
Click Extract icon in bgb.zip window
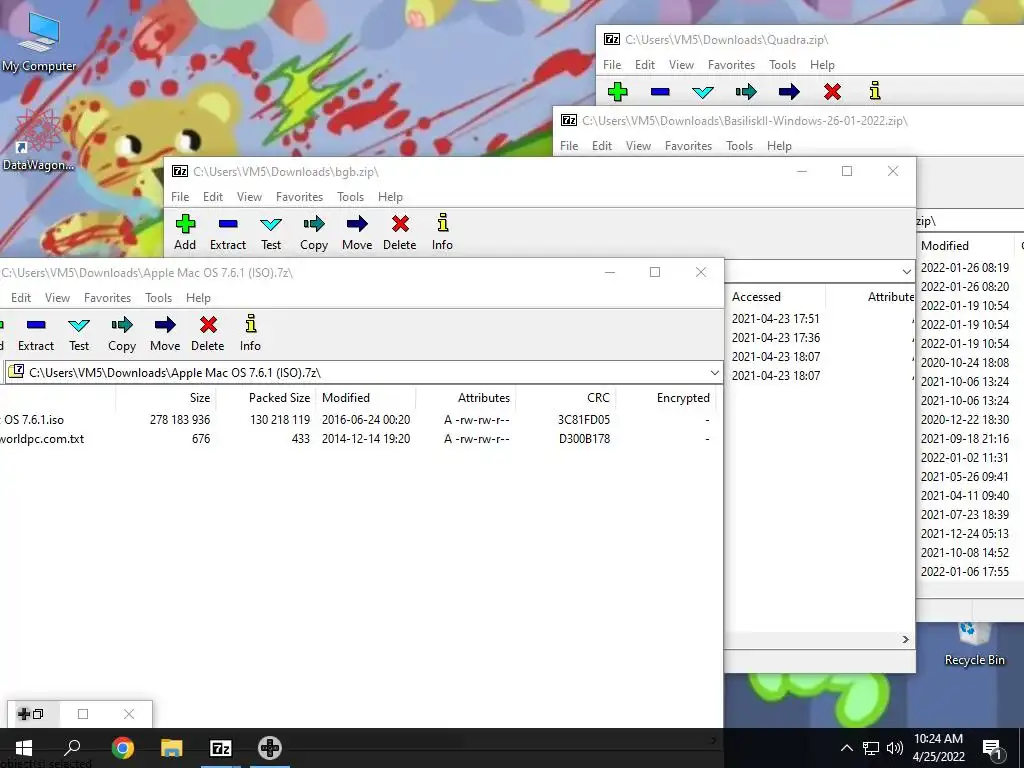[x=228, y=224]
